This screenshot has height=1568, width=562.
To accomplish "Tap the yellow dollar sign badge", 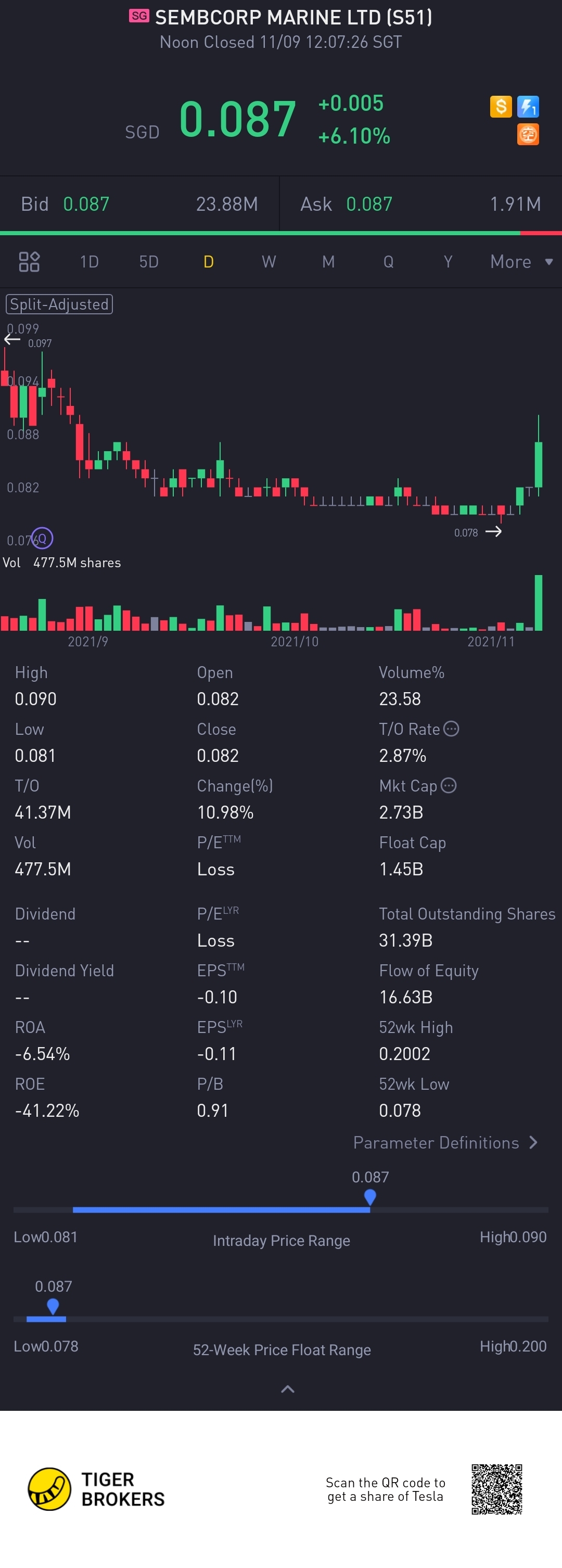I will tap(501, 107).
